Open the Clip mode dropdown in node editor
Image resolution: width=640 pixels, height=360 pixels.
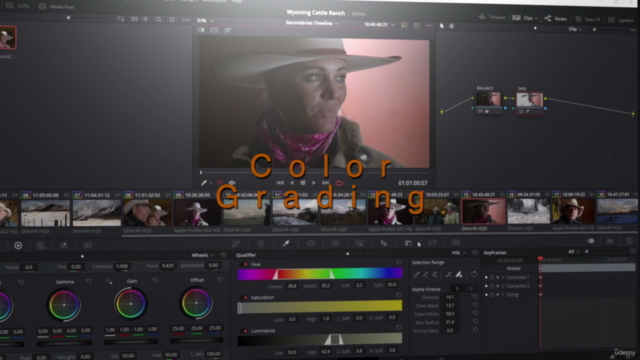pos(575,29)
